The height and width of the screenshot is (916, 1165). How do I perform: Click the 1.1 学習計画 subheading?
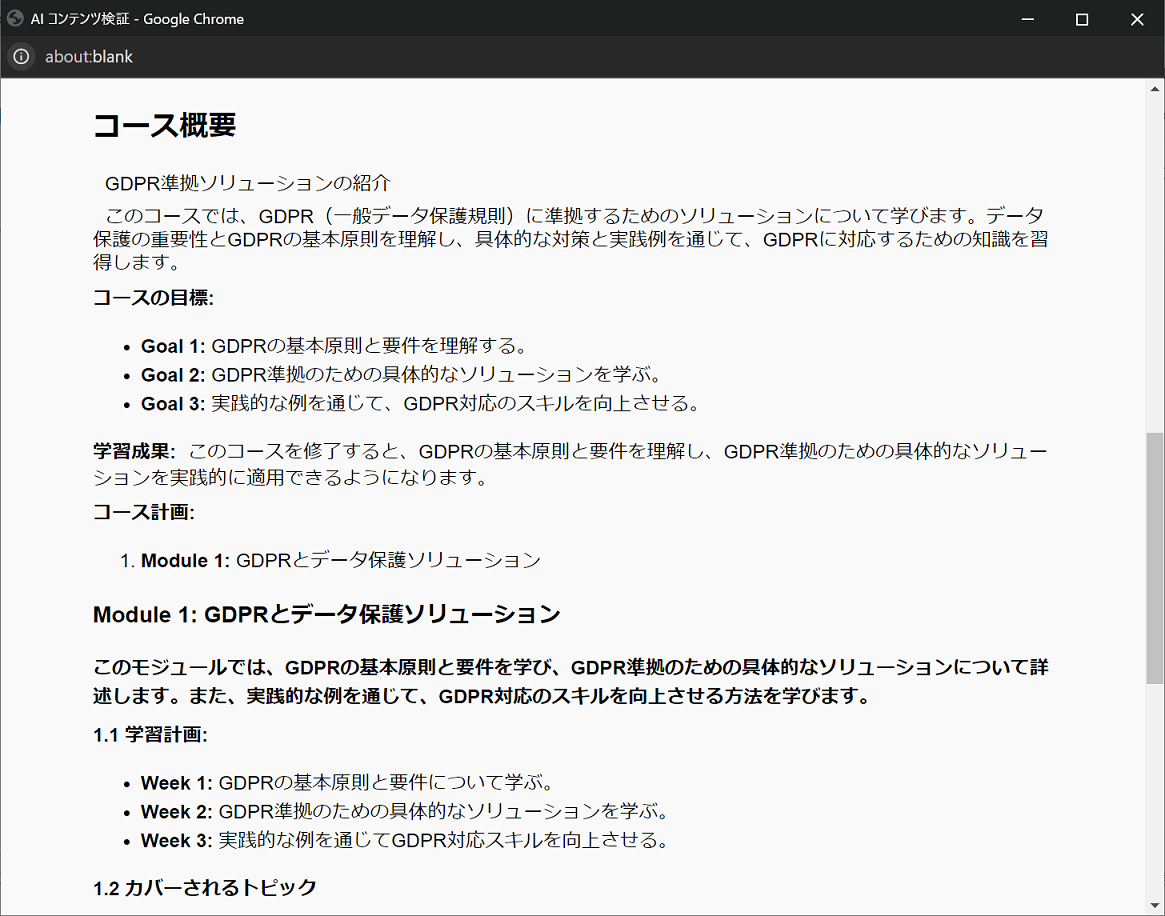150,735
